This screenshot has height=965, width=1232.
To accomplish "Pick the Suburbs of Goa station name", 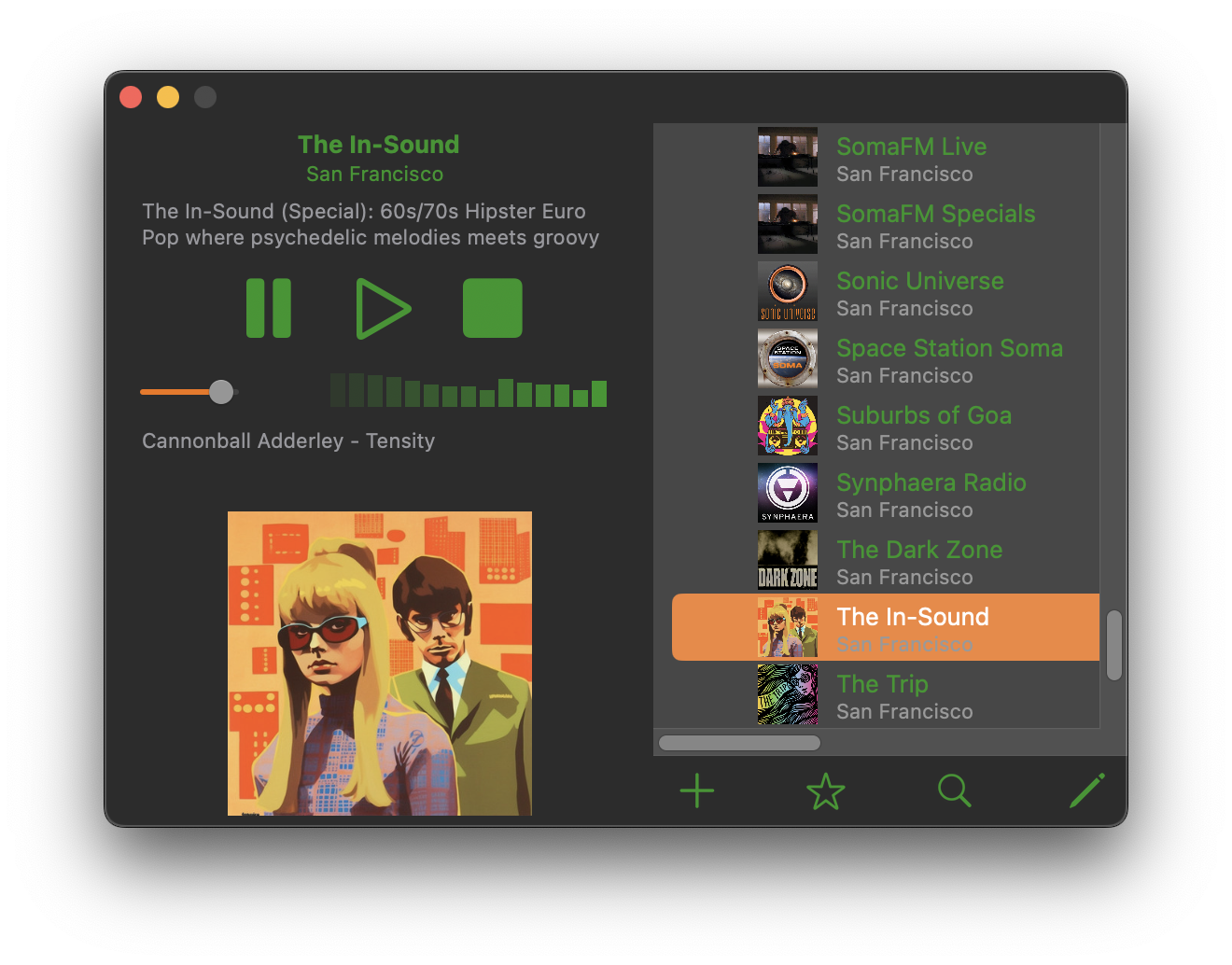I will pyautogui.click(x=924, y=415).
